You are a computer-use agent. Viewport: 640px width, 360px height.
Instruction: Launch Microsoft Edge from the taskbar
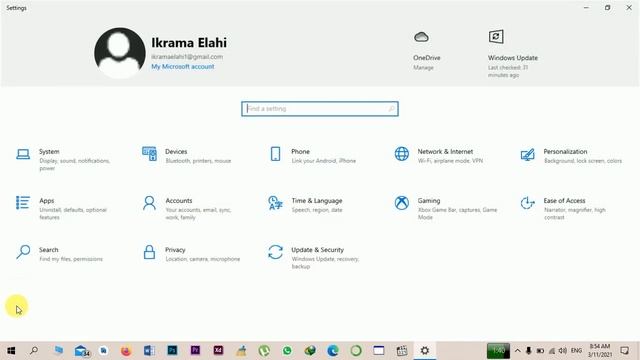coord(333,351)
